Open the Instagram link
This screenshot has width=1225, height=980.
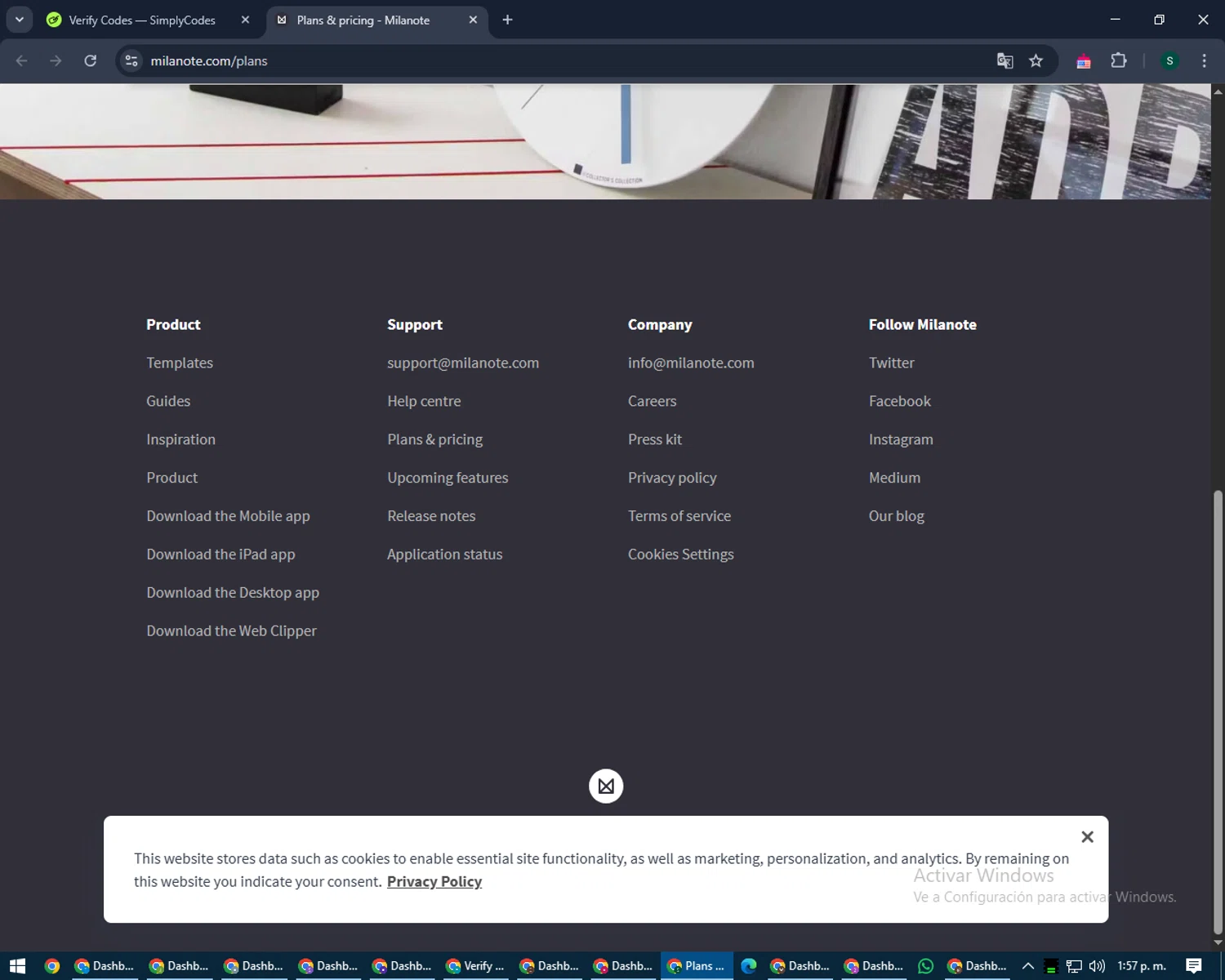click(x=901, y=439)
